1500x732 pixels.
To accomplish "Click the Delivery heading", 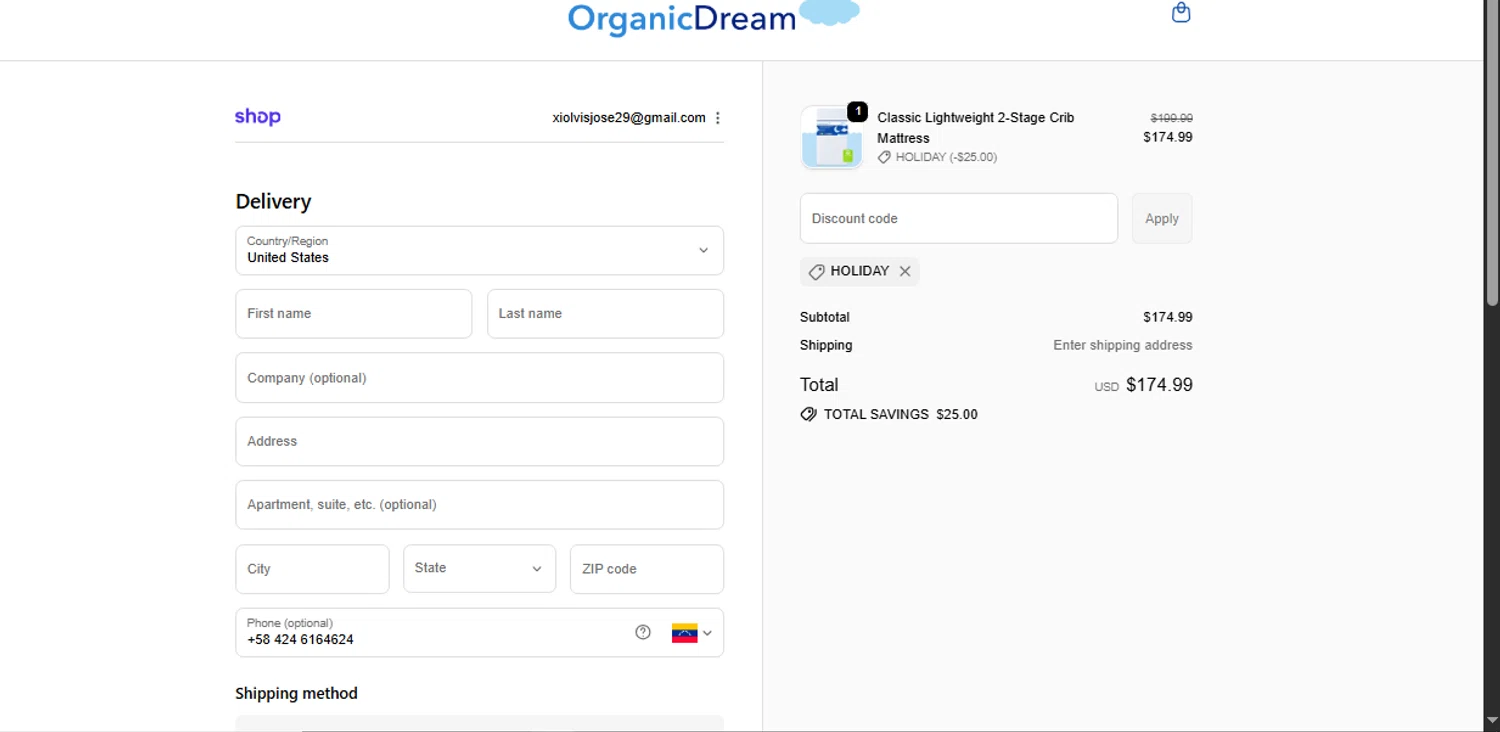I will pos(273,202).
